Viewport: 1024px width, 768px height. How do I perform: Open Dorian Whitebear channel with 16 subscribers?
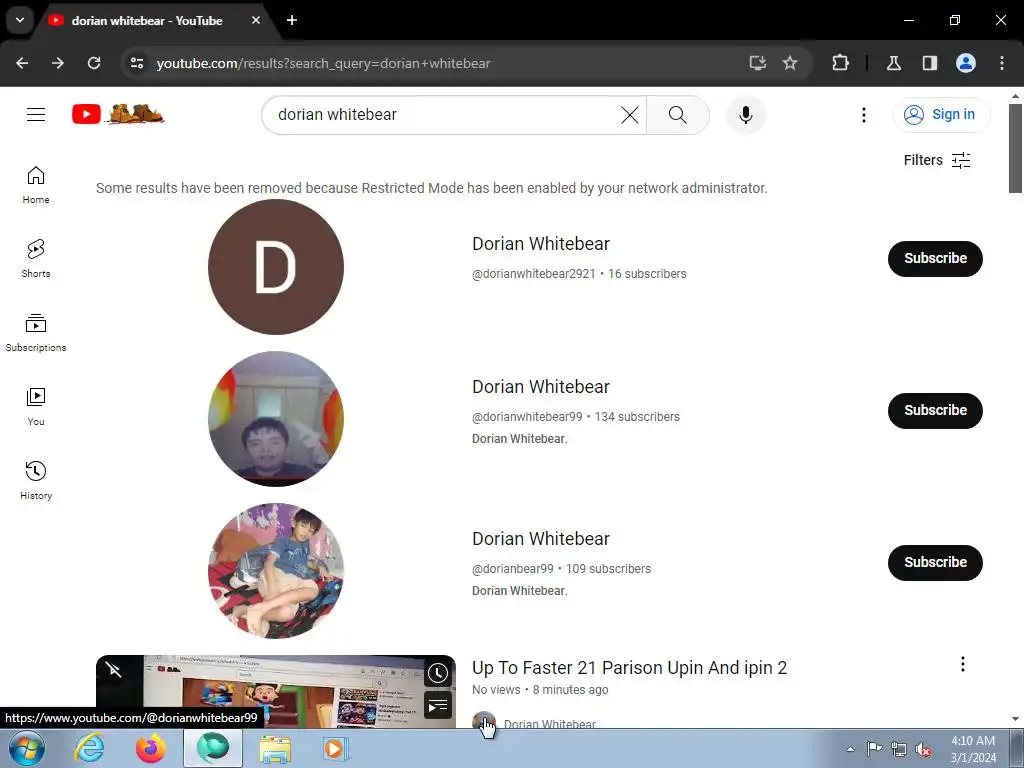click(541, 244)
